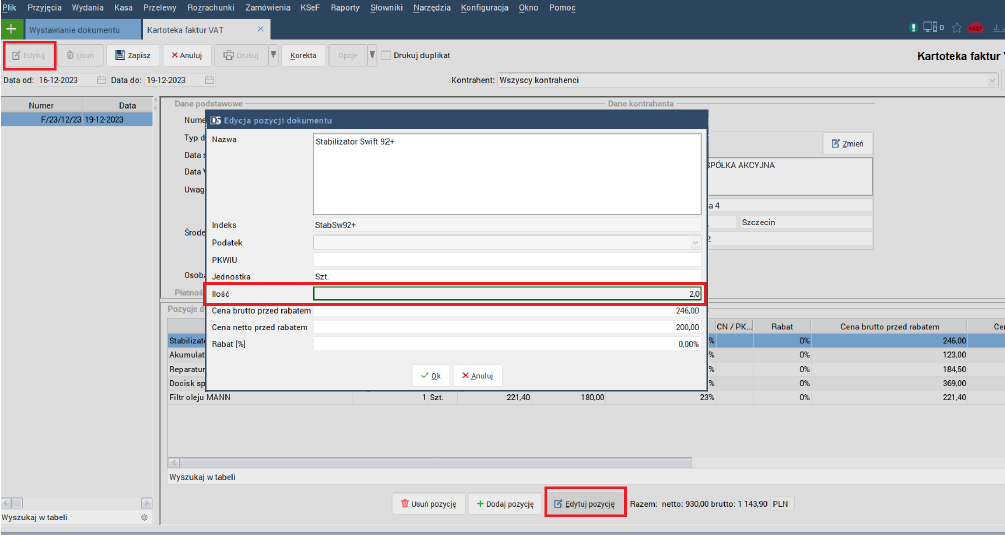Viewport: 1005px width, 535px height.
Task: Enable the Drukuj duplikat checkbox
Action: click(386, 56)
